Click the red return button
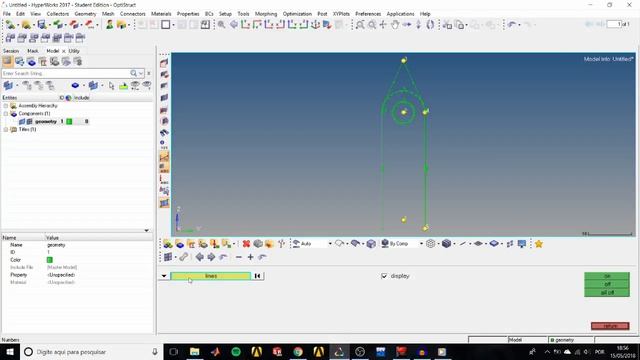Image resolution: width=640 pixels, height=360 pixels. [x=610, y=326]
